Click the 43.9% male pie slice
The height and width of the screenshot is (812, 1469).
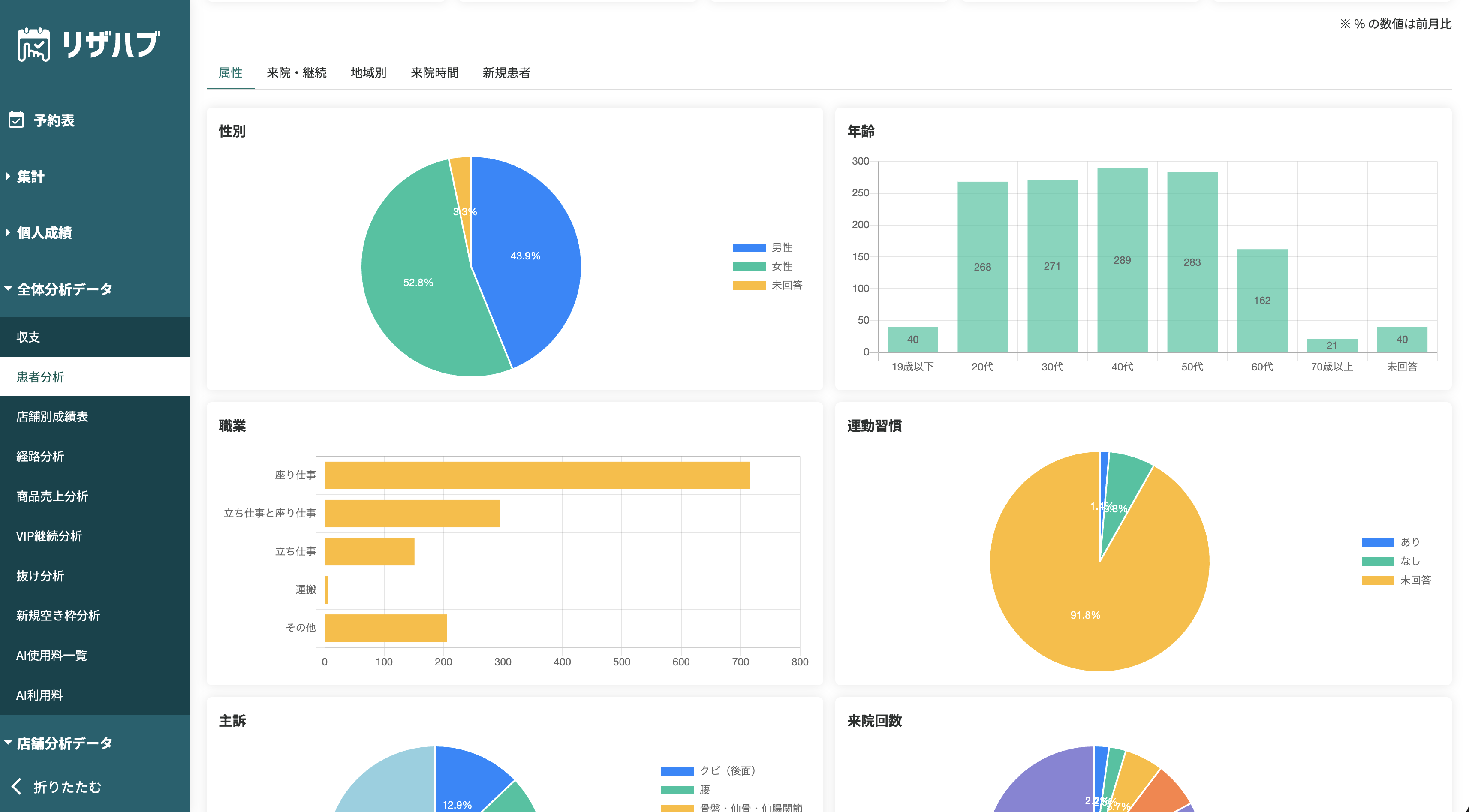tap(525, 256)
